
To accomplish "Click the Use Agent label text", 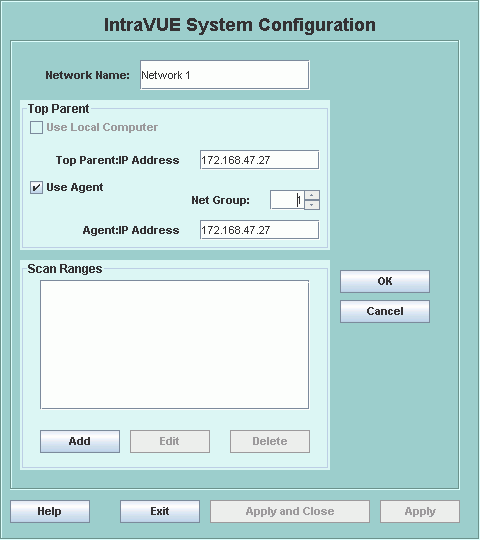I will (75, 187).
